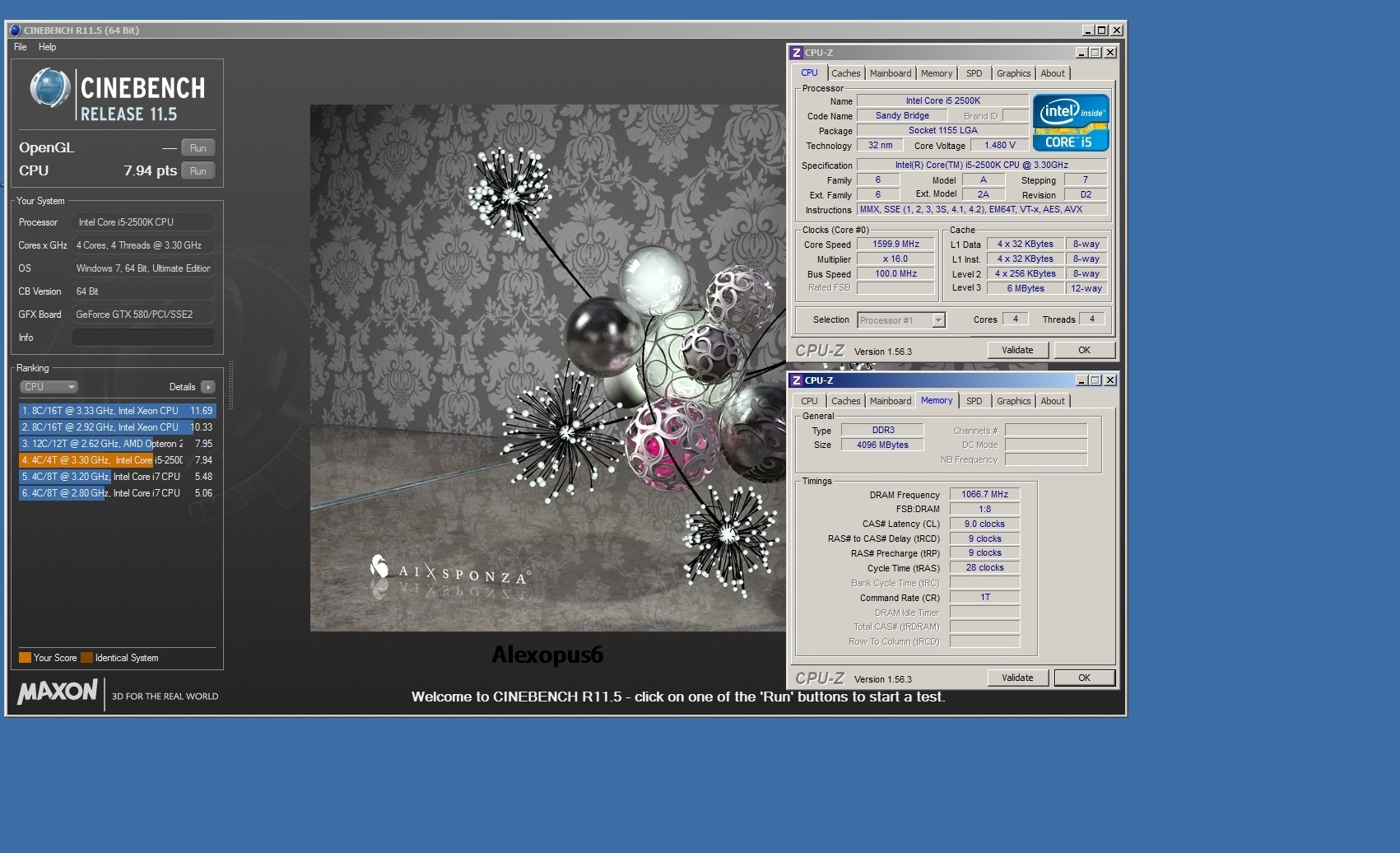Select ranking entry 12C/12T AMD Opteron
The height and width of the screenshot is (853, 1400).
click(117, 444)
